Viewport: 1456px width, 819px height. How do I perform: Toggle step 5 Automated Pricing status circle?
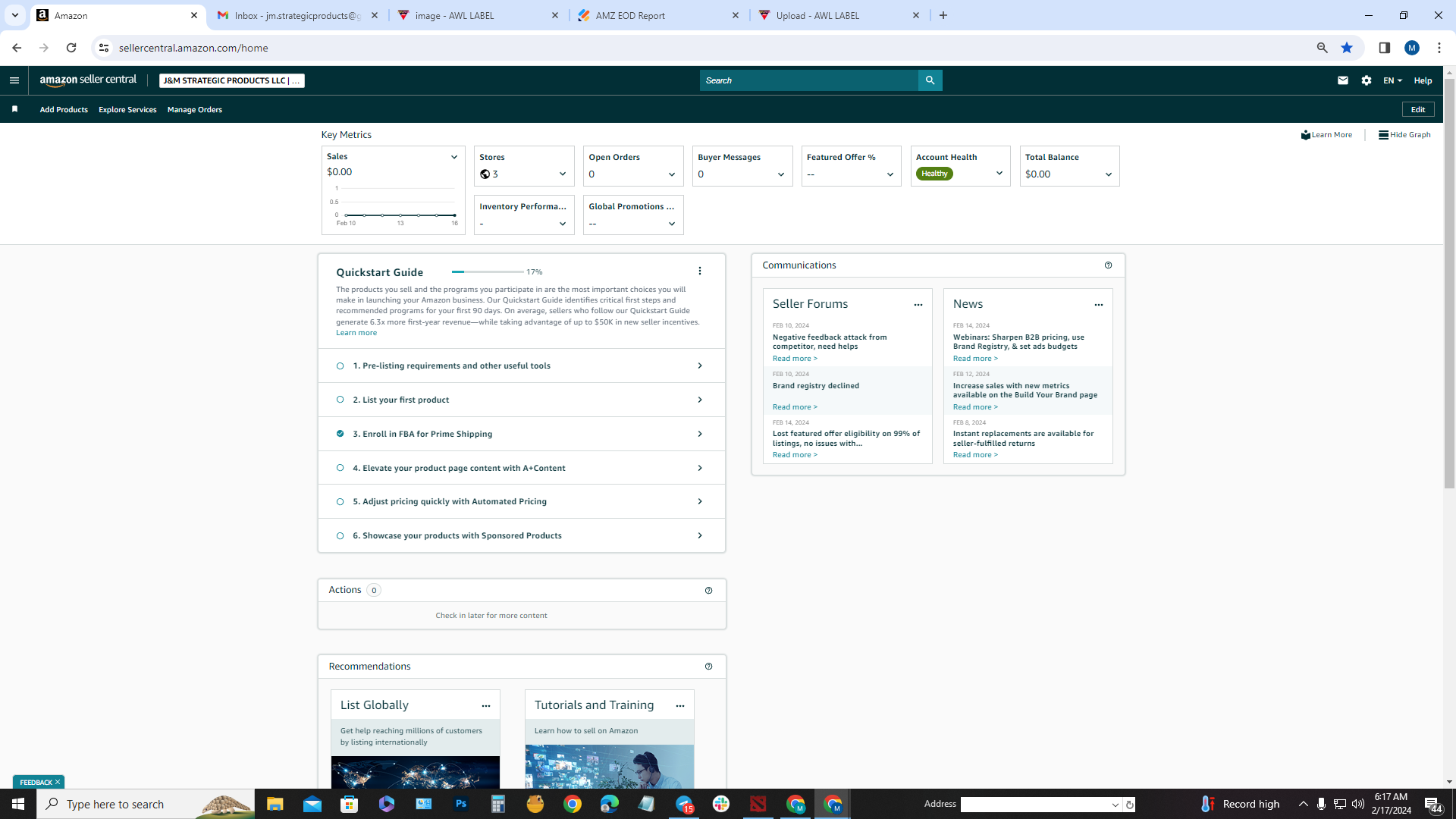(340, 501)
